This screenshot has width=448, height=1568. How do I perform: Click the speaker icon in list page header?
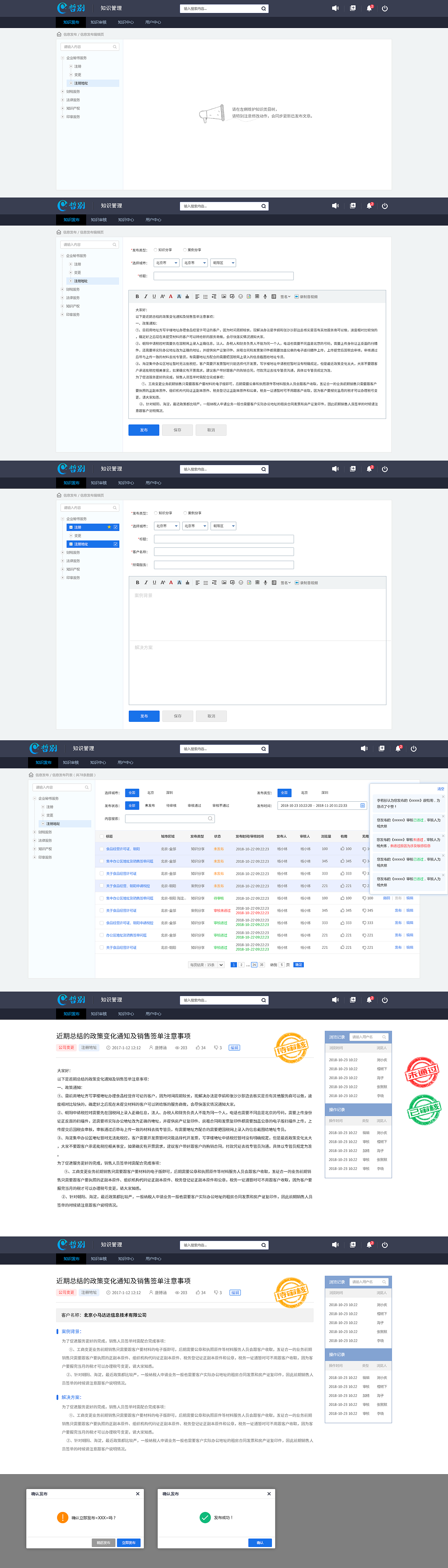364,749
